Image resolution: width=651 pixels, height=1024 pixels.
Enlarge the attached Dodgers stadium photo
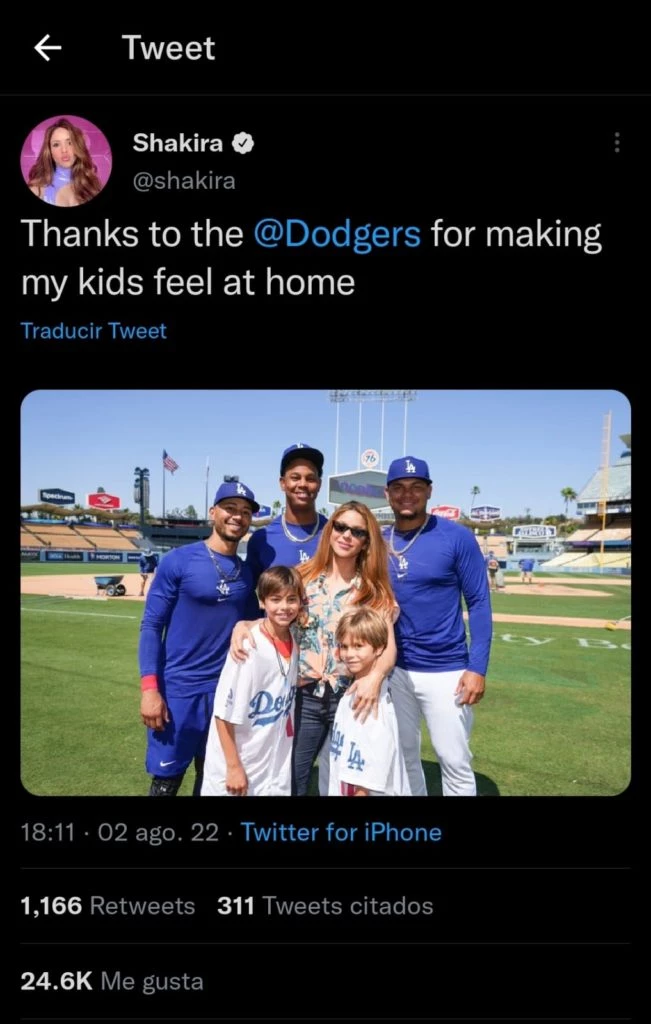coord(325,592)
